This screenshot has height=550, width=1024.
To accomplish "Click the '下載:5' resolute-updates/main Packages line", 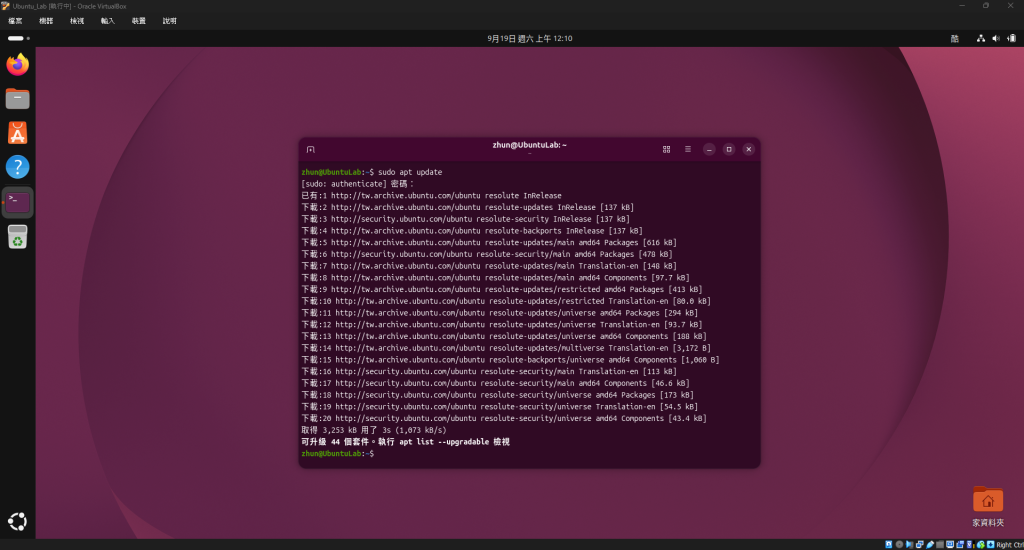I will (x=488, y=243).
